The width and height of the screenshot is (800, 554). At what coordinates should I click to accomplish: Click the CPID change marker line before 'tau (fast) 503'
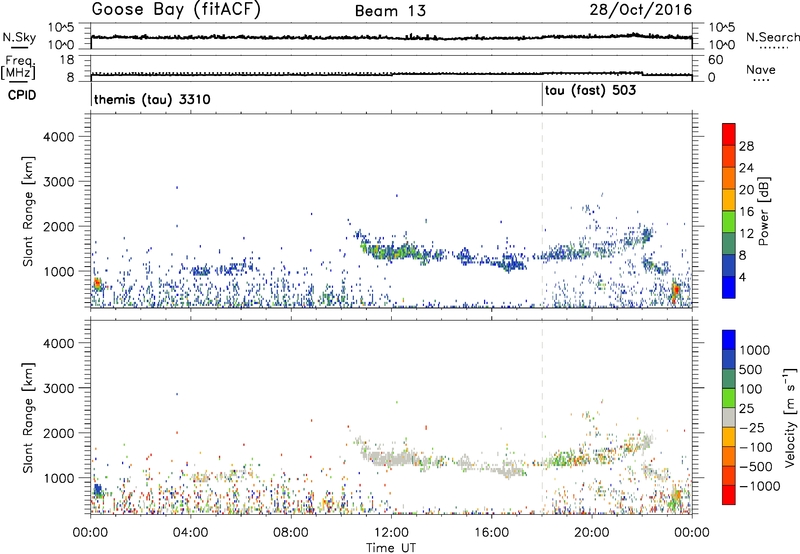[x=542, y=95]
